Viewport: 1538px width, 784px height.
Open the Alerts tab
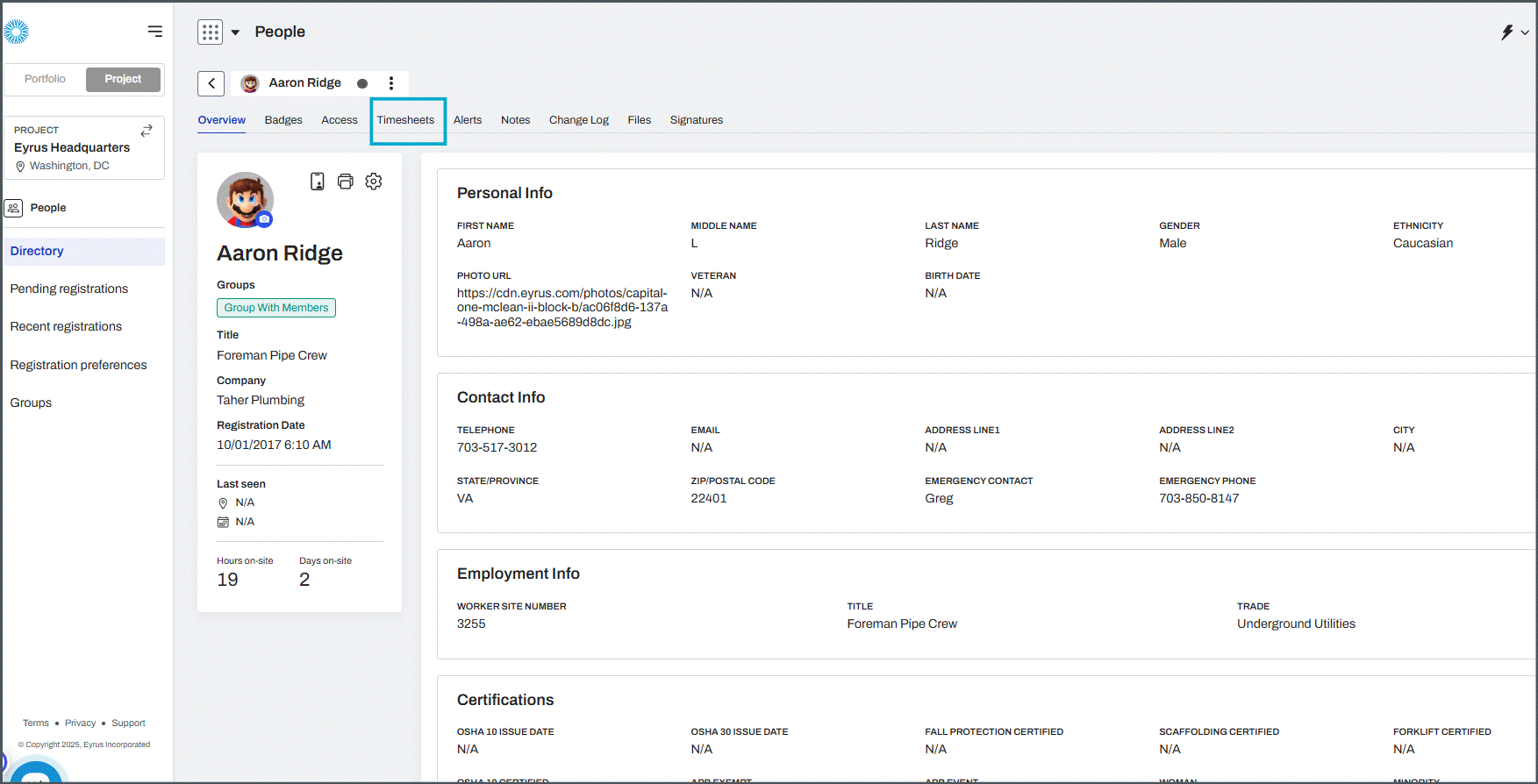468,120
